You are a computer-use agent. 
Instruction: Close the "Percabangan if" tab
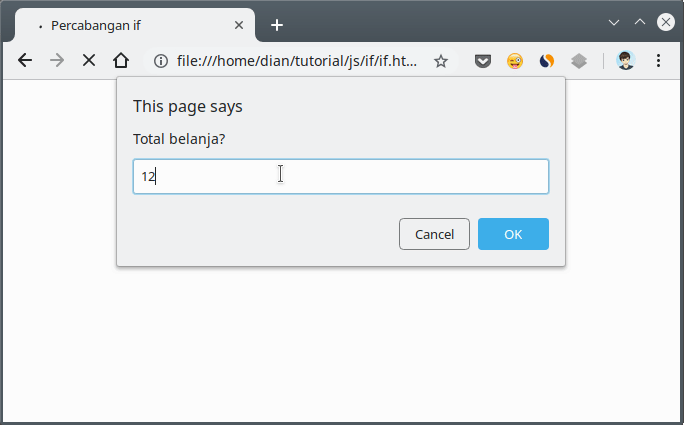click(239, 25)
